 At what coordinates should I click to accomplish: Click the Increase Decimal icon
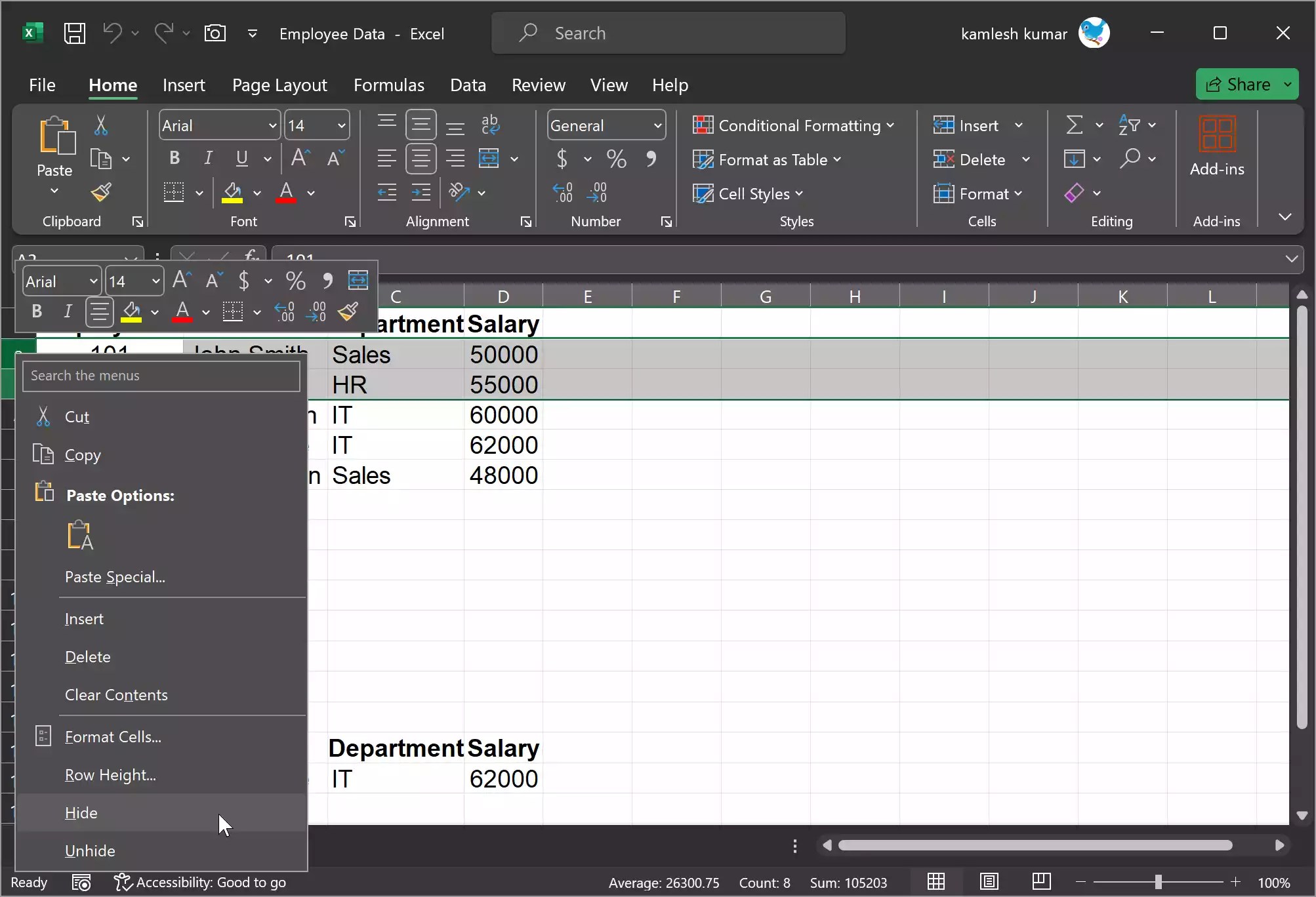[563, 191]
